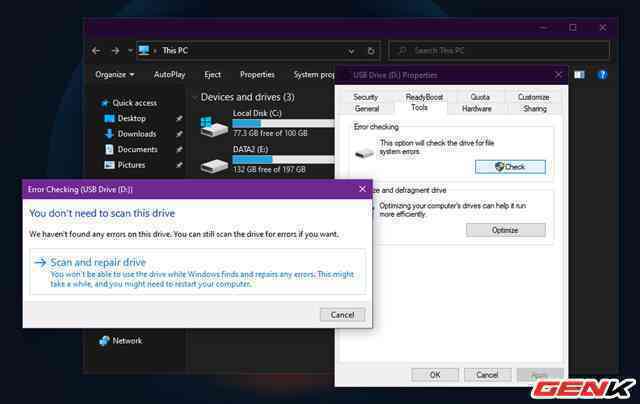640x404 pixels.
Task: Open Downloads folder in the sidebar
Action: pyautogui.click(x=137, y=134)
